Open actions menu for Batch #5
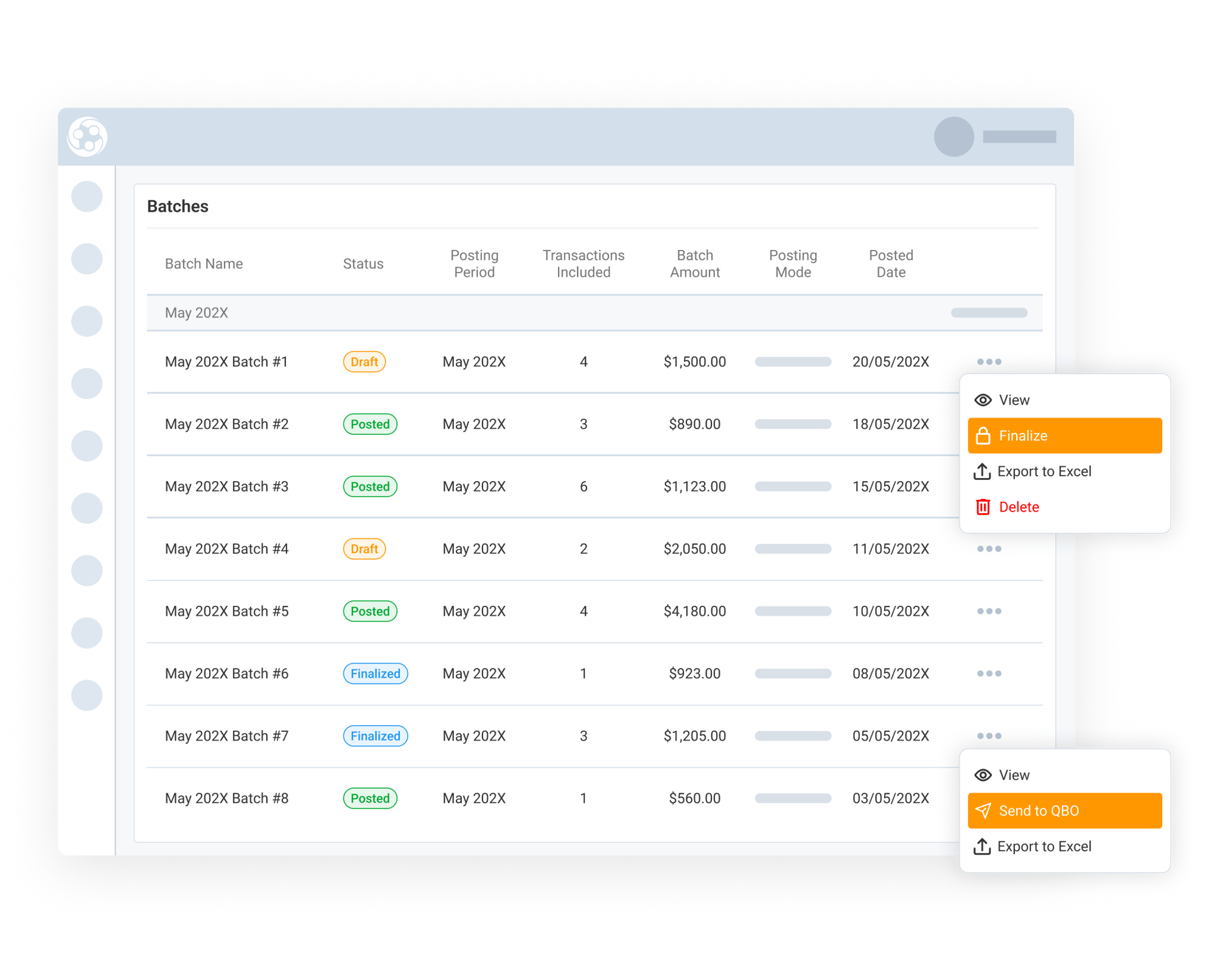The height and width of the screenshot is (980, 1217). (989, 611)
